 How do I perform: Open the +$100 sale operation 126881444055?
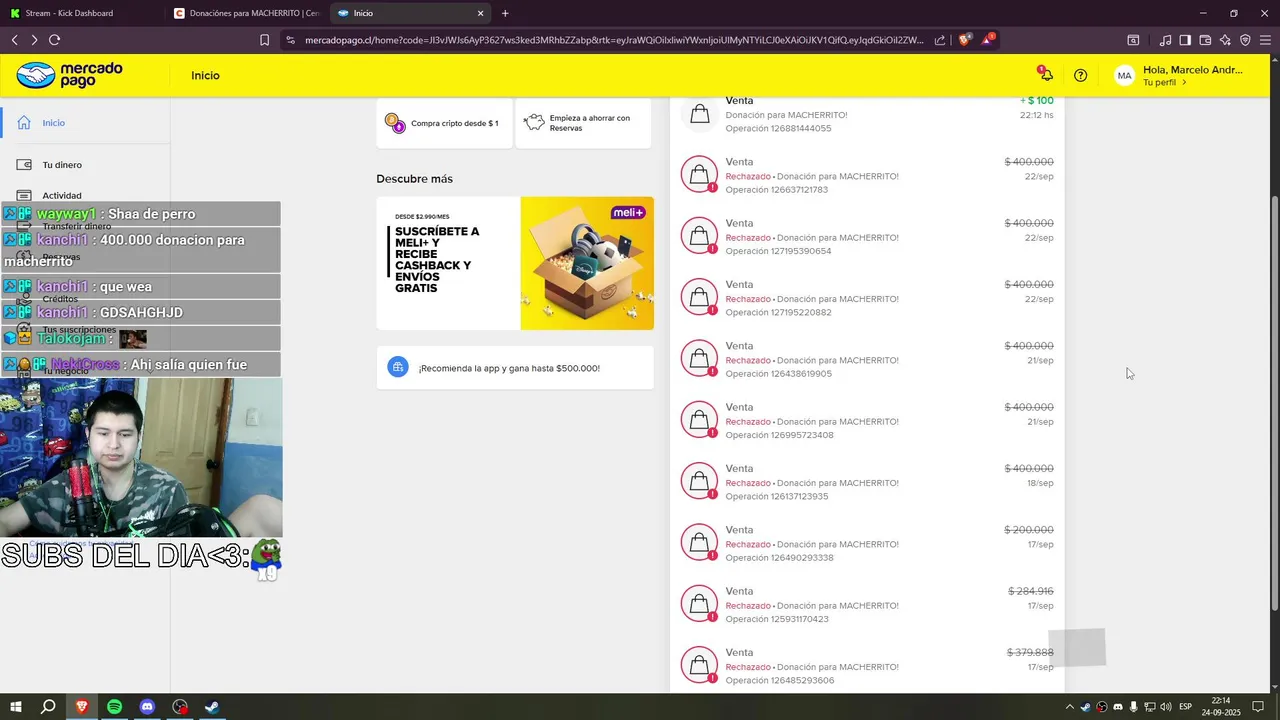[867, 114]
